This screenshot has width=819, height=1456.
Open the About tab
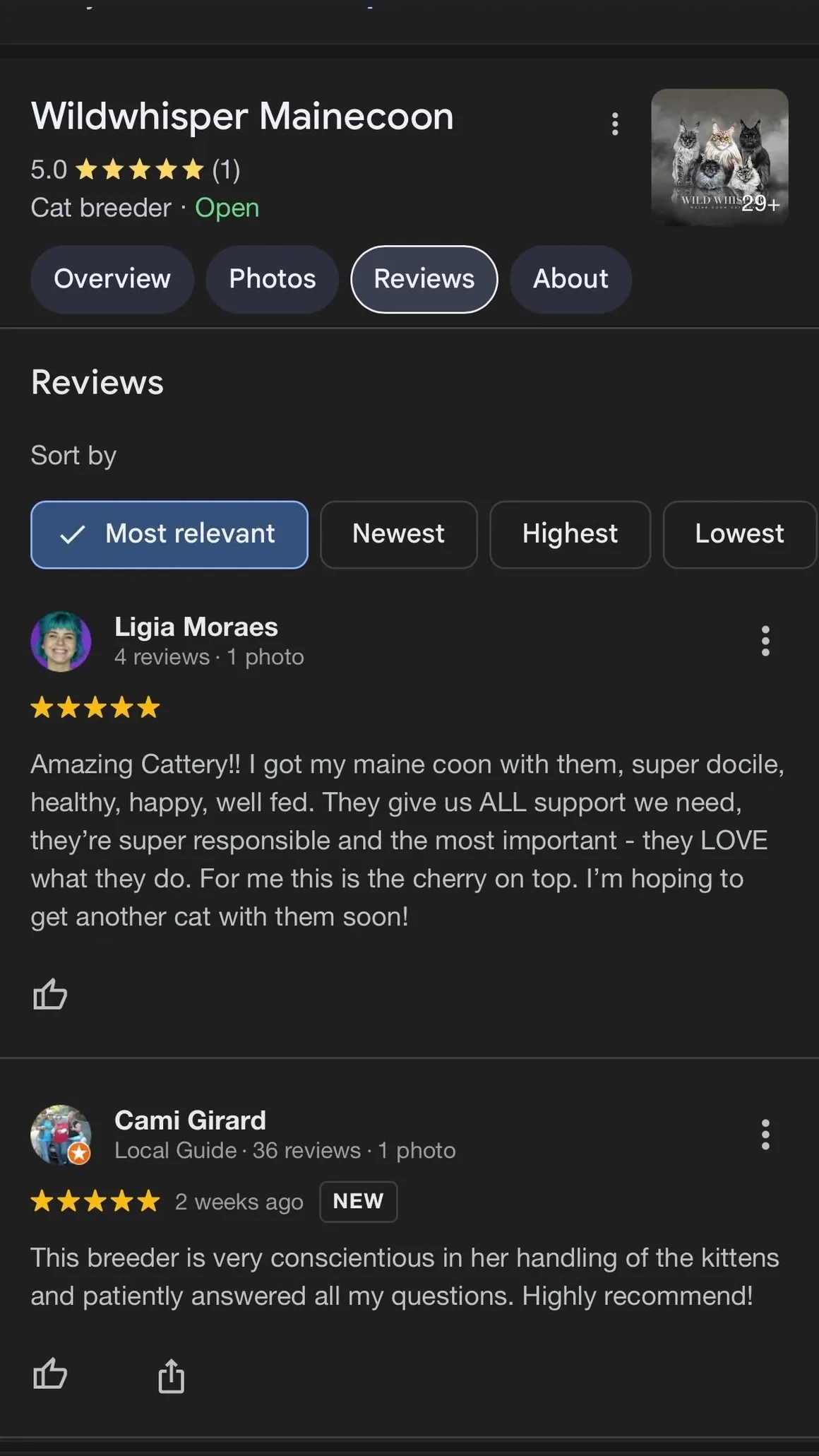coord(570,279)
